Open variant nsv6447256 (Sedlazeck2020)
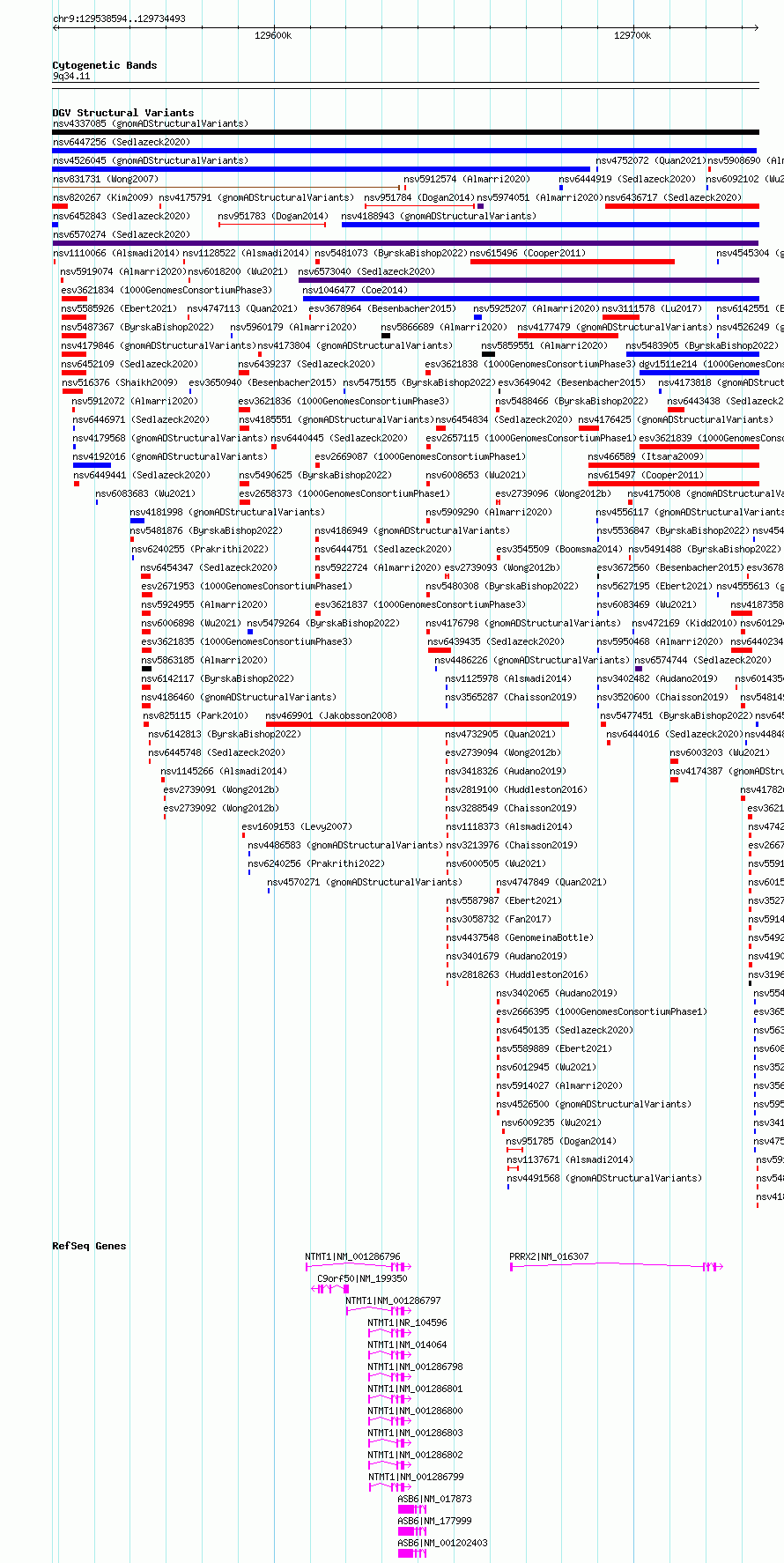 click(x=122, y=142)
